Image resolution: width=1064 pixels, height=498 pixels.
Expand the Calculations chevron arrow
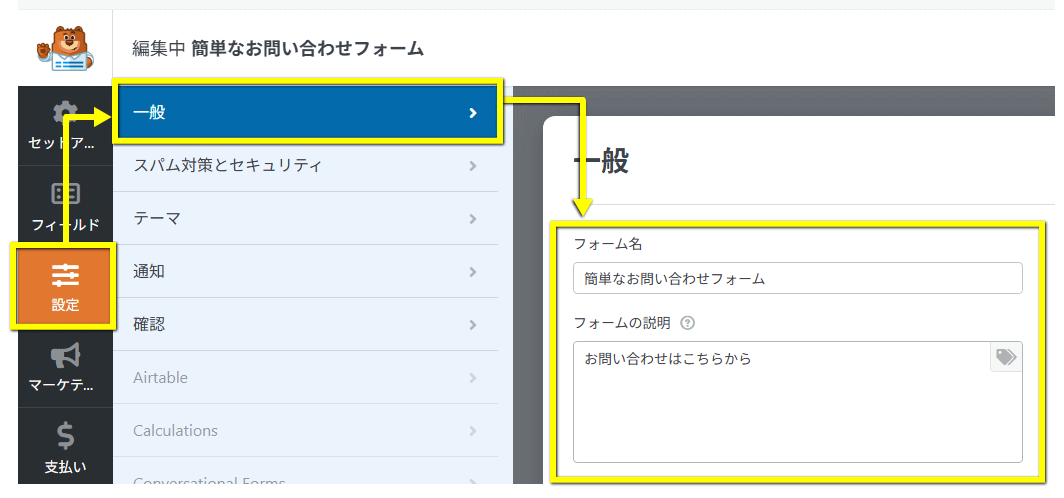(473, 430)
